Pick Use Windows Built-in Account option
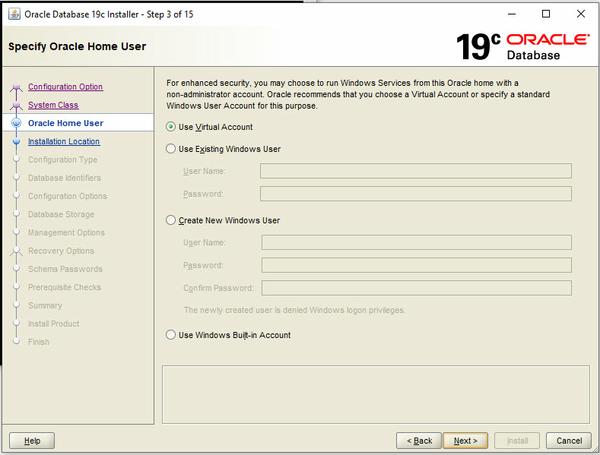This screenshot has height=455, width=600. tap(171, 335)
